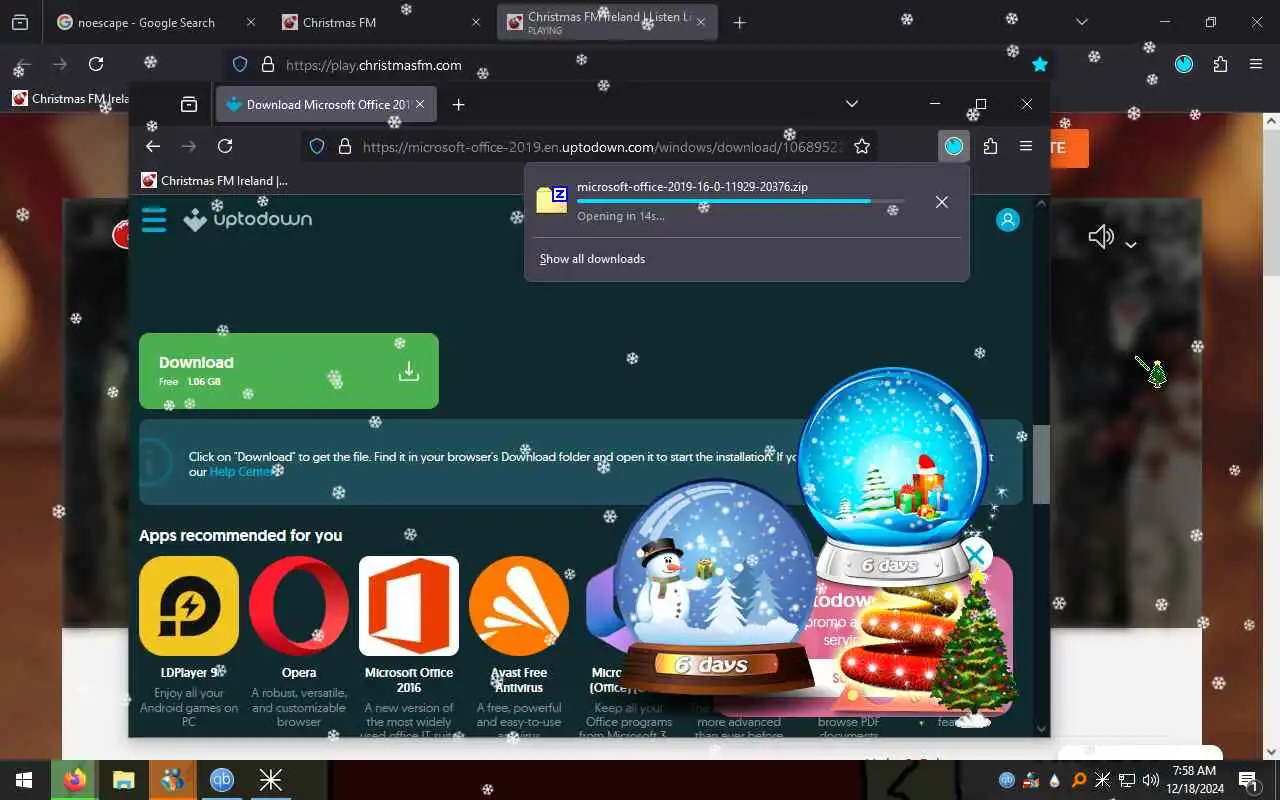Go back in the front Firefox window
This screenshot has width=1280, height=800.
pyautogui.click(x=153, y=146)
